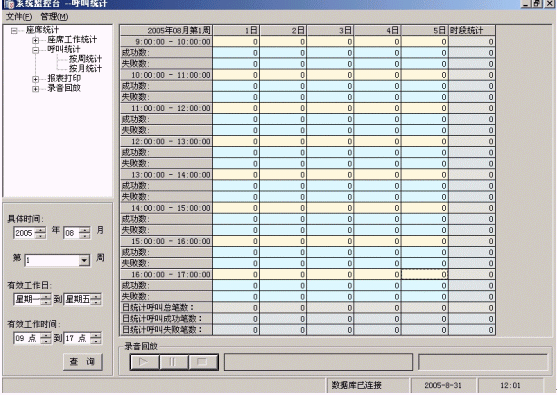Select 按月统计 in the tree

[85, 69]
